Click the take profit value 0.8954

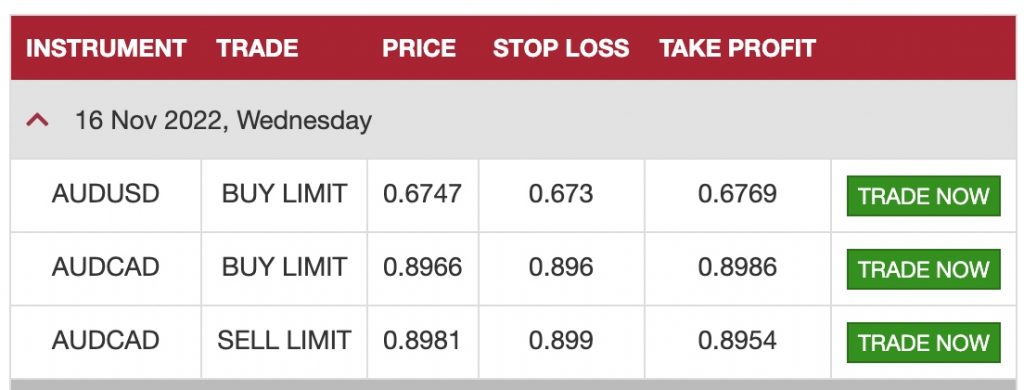[x=737, y=340]
